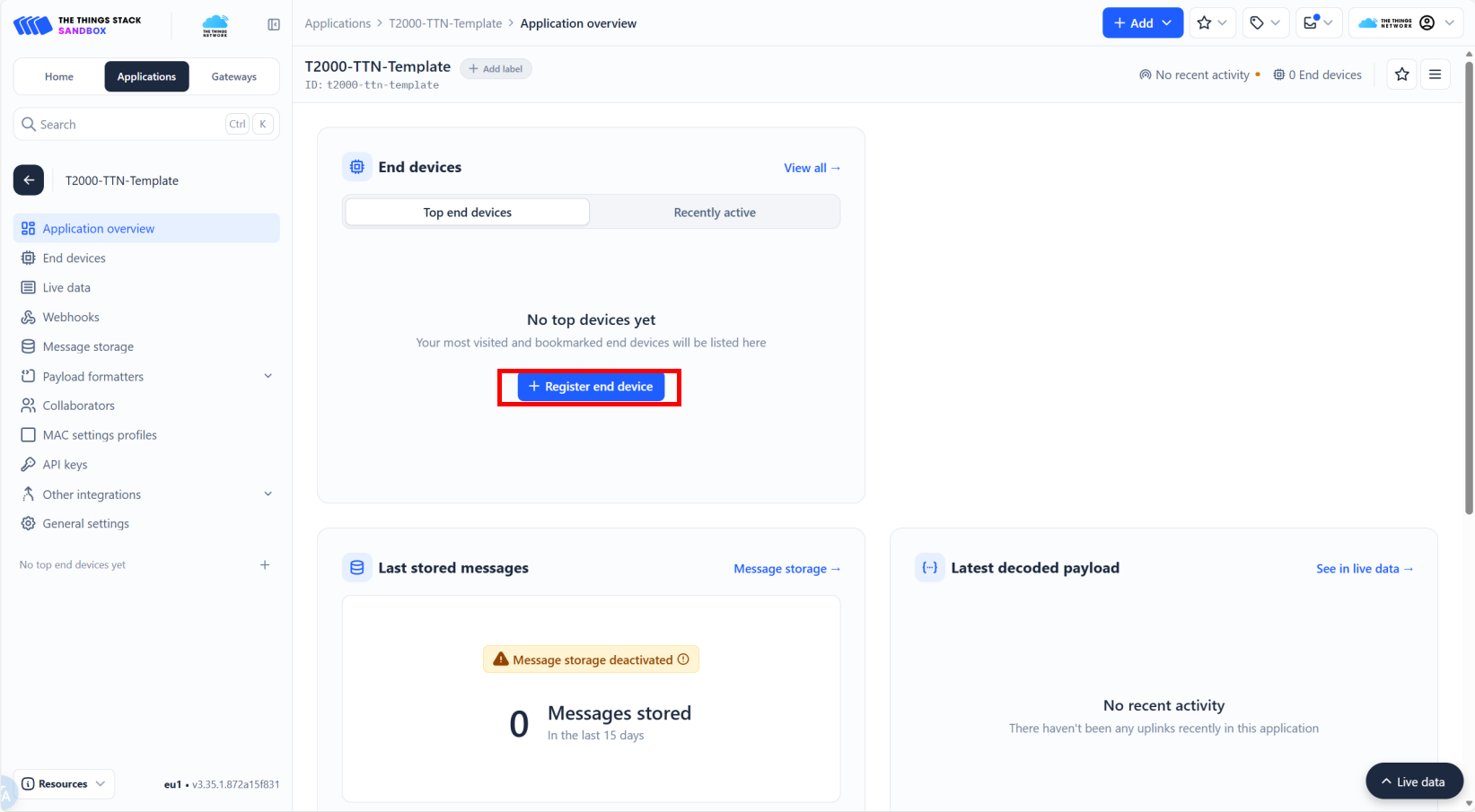This screenshot has width=1475, height=812.
Task: Bookmark application using the star button
Action: (1401, 74)
